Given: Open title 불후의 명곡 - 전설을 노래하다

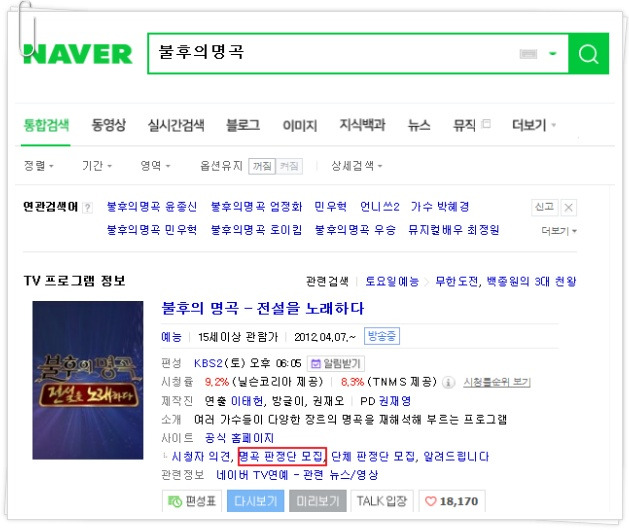Looking at the screenshot, I should click(x=262, y=309).
